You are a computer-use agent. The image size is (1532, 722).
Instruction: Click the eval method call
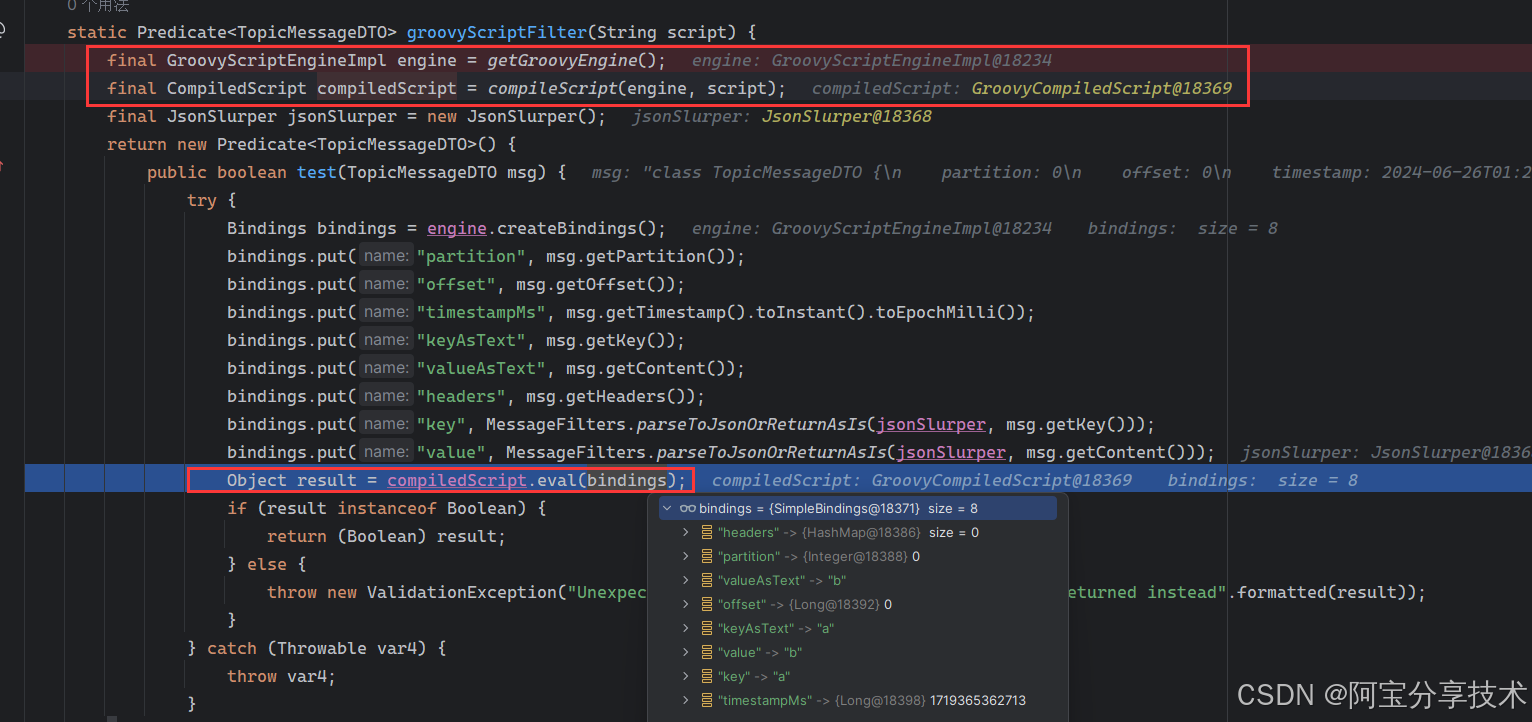[x=556, y=480]
